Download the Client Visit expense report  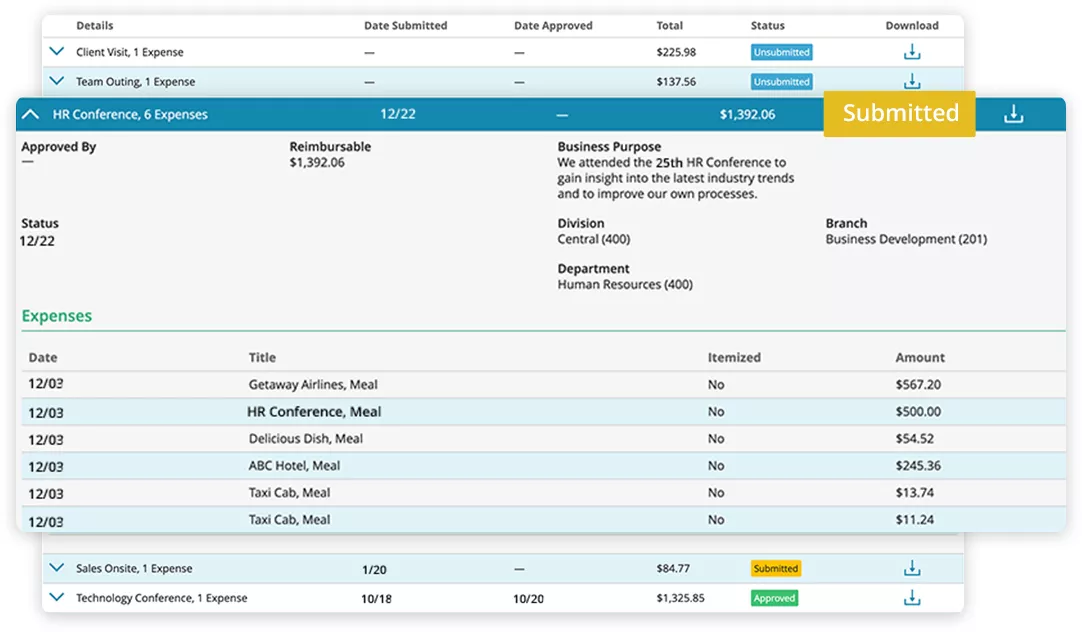[x=912, y=52]
